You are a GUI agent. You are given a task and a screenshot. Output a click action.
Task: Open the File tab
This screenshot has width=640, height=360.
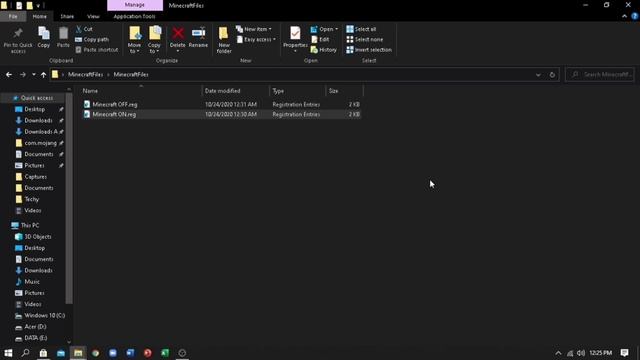[13, 16]
